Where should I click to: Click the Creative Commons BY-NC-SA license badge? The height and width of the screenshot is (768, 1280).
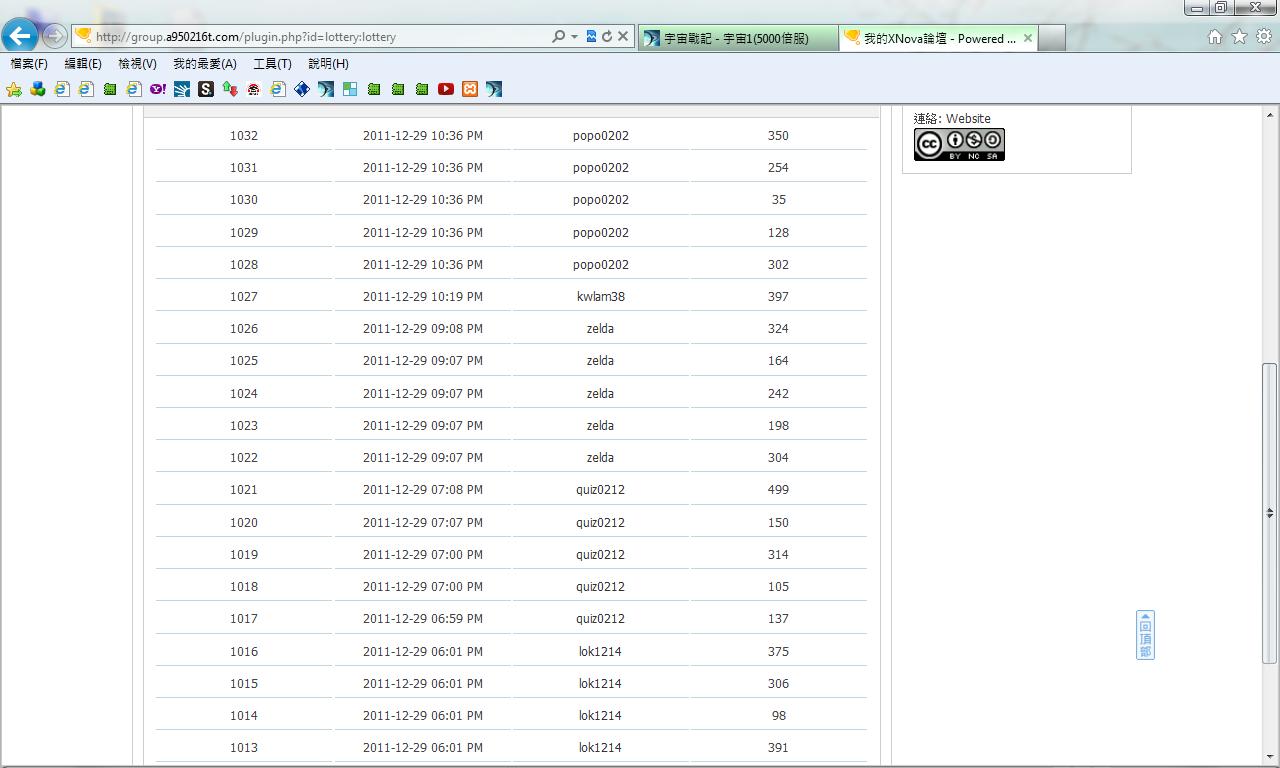click(x=959, y=144)
